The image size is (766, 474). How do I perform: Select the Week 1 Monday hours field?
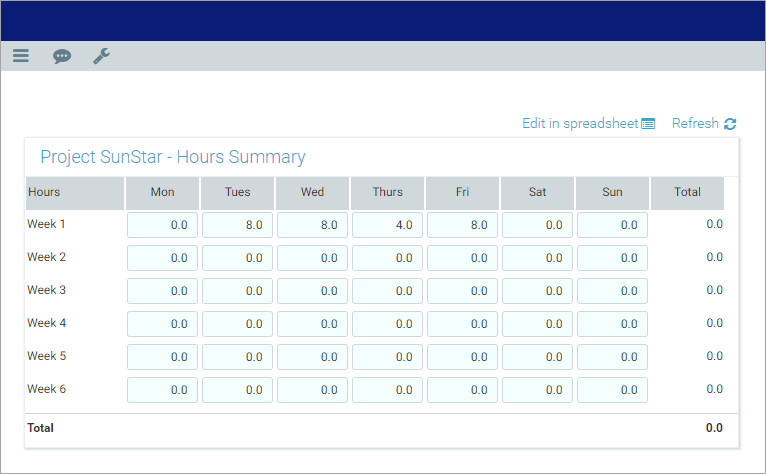click(162, 225)
